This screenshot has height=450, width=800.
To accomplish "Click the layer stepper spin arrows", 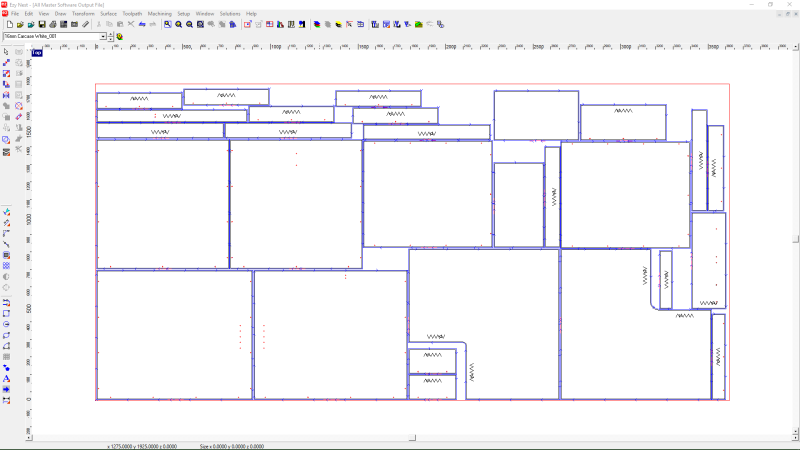I will pos(111,36).
